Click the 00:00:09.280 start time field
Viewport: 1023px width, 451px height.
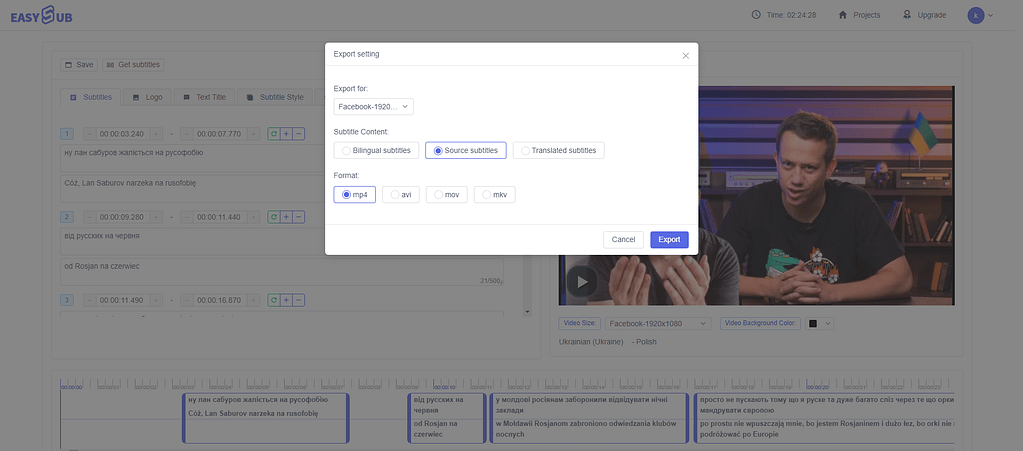tap(123, 217)
